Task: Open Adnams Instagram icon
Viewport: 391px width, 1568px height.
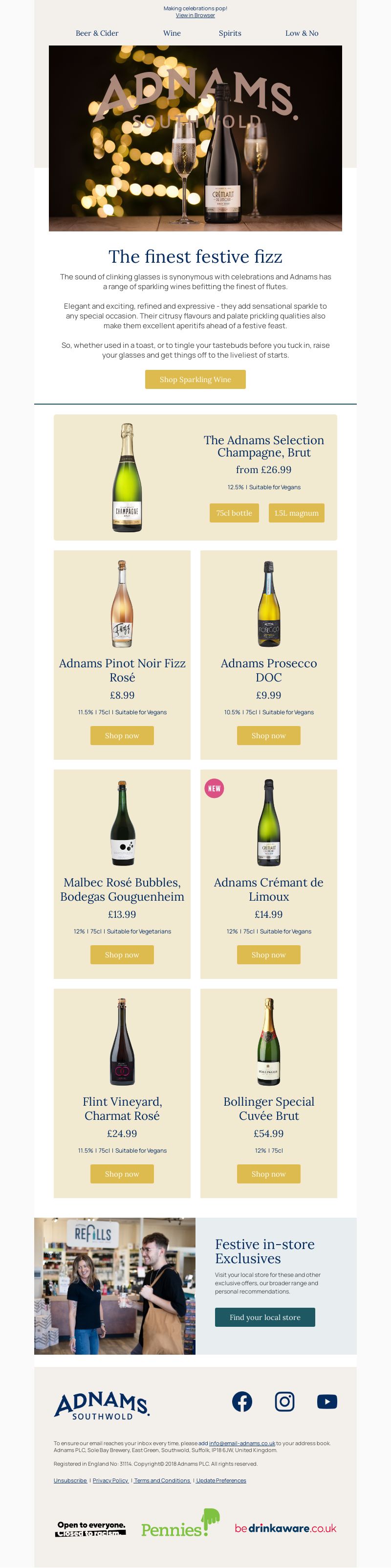Action: (x=284, y=1402)
